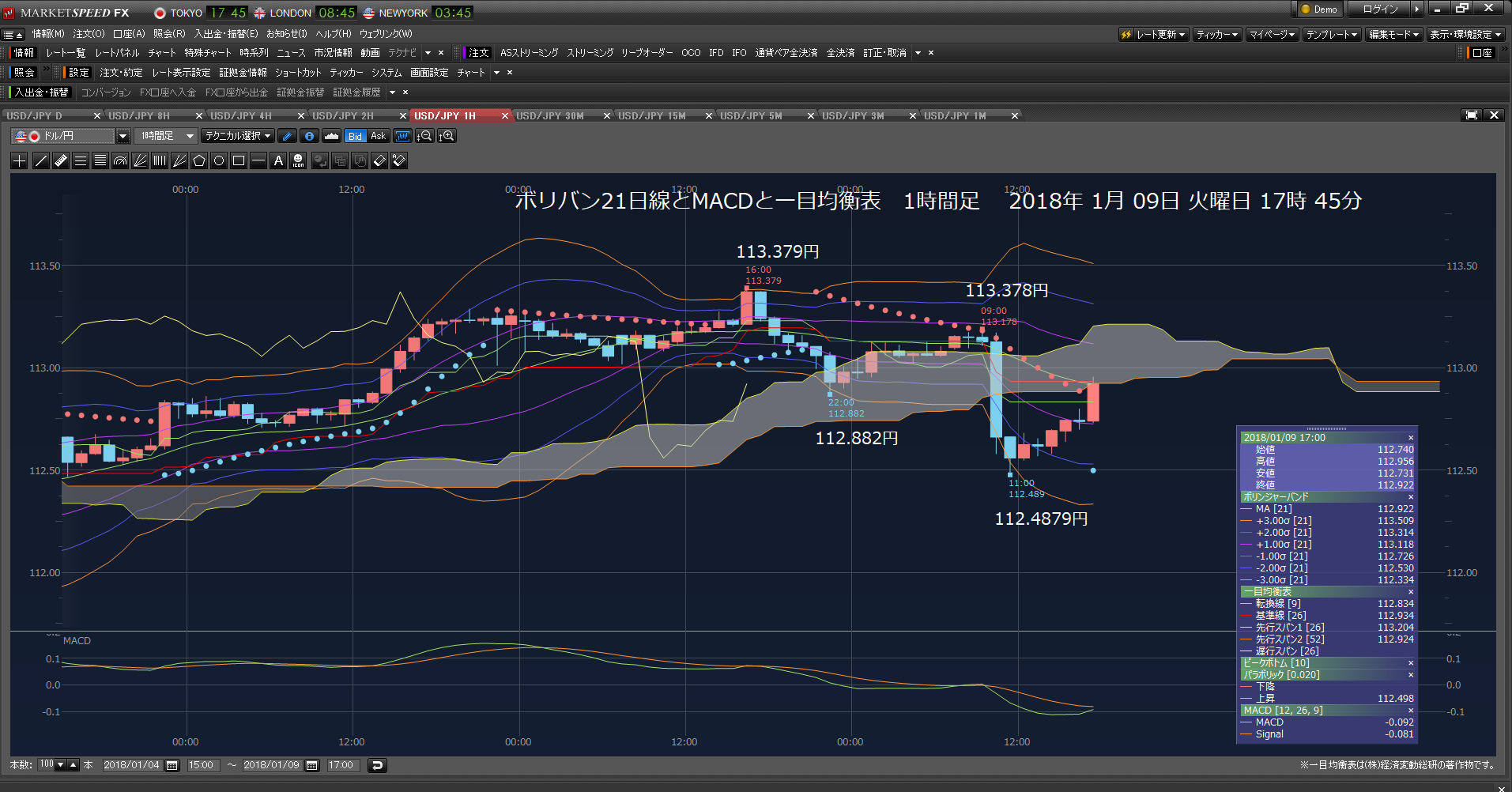Expand the テンプレート dropdown
Viewport: 1512px width, 792px height.
[x=1332, y=34]
